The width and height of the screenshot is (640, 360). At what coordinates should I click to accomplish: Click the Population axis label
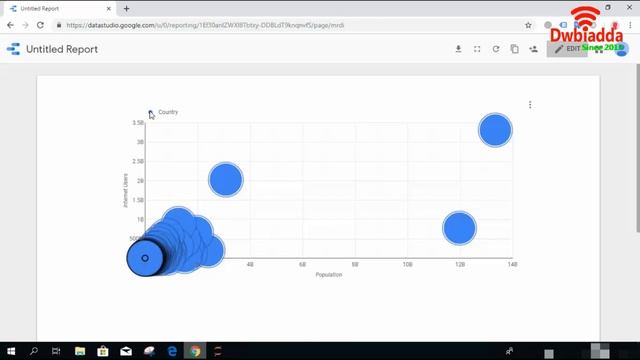329,275
